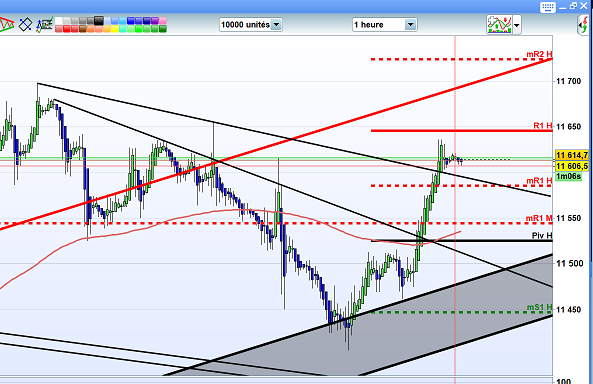Click the trading signals indicator button
593x384 pixels.
pos(499,25)
